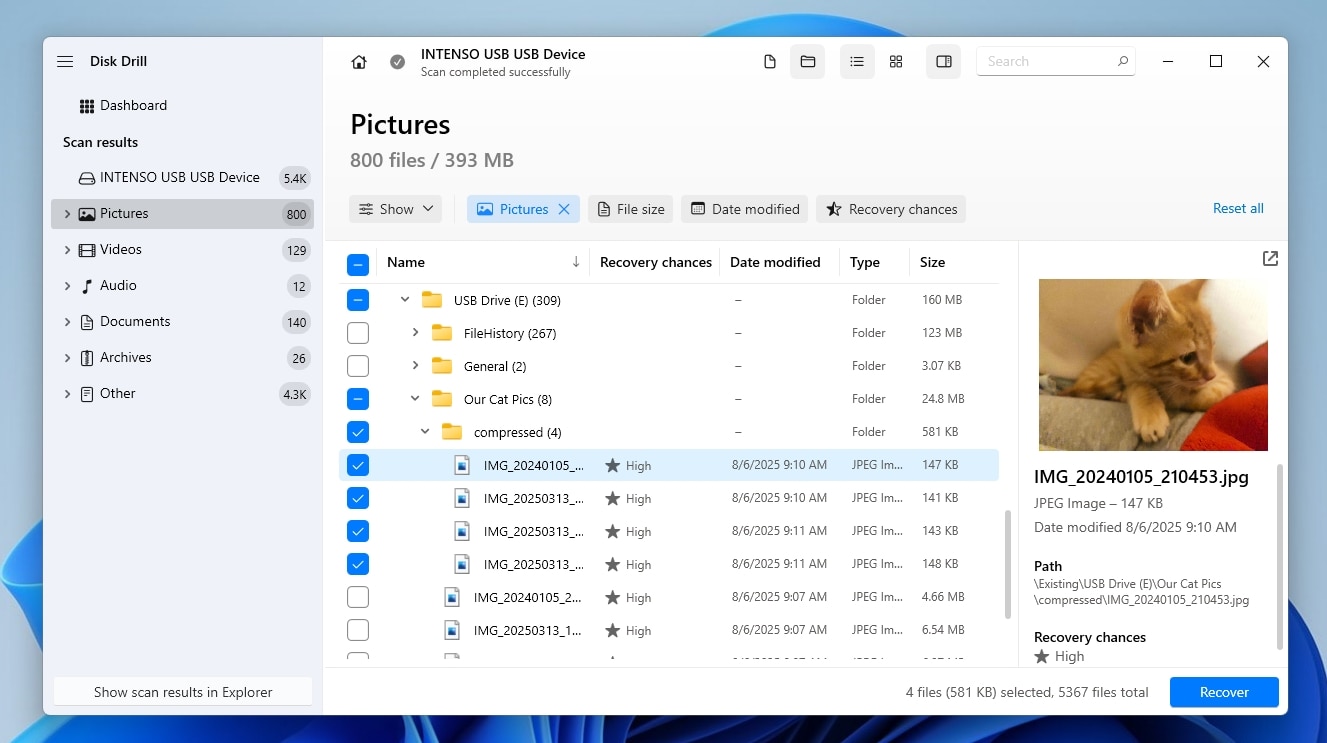Expand the Videos category in sidebar

pyautogui.click(x=67, y=249)
